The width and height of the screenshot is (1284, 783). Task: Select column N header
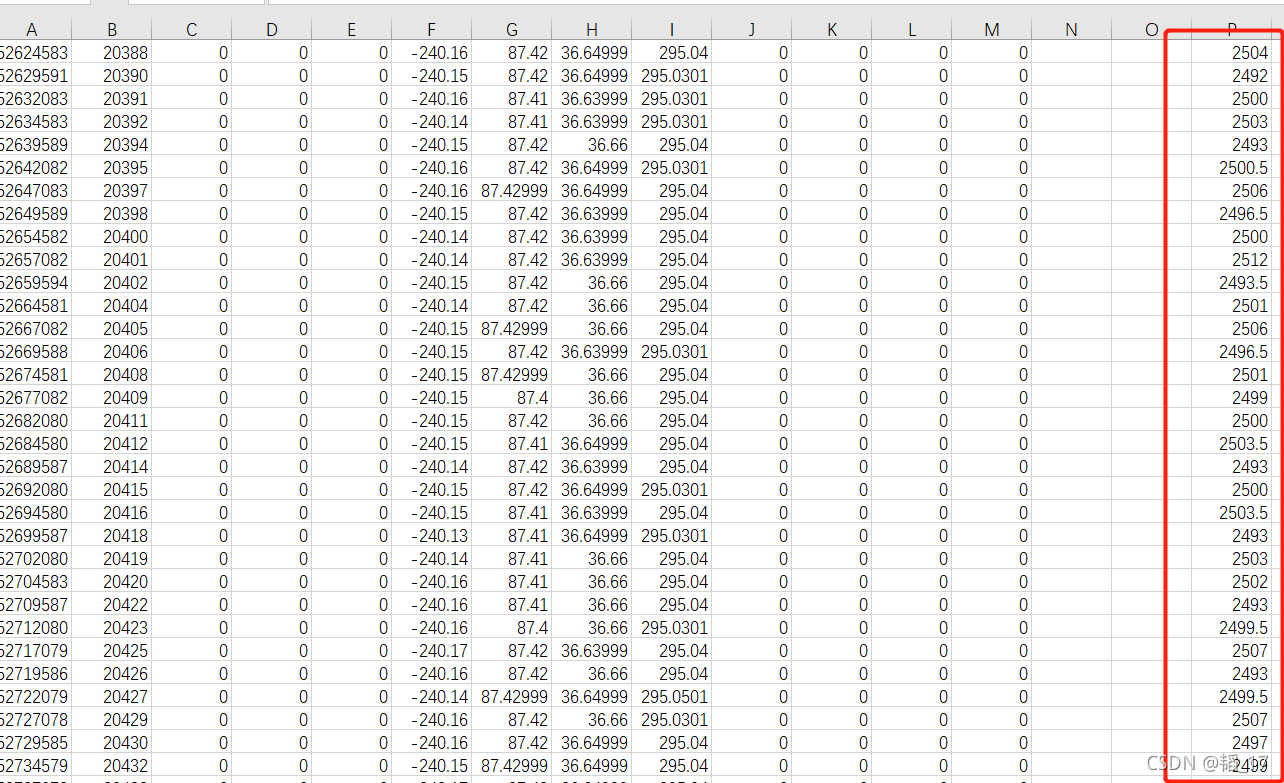click(1071, 30)
